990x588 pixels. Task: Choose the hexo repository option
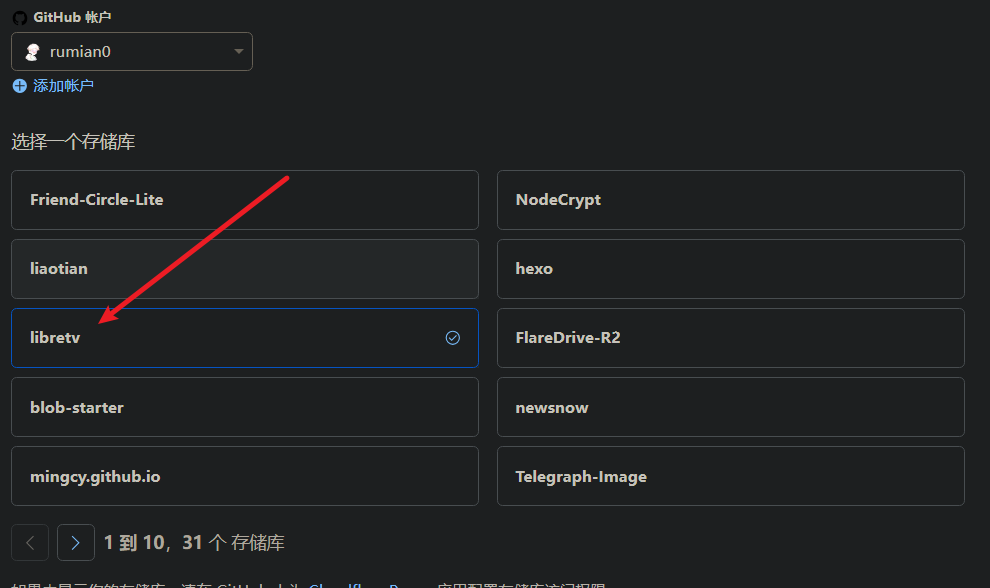730,269
